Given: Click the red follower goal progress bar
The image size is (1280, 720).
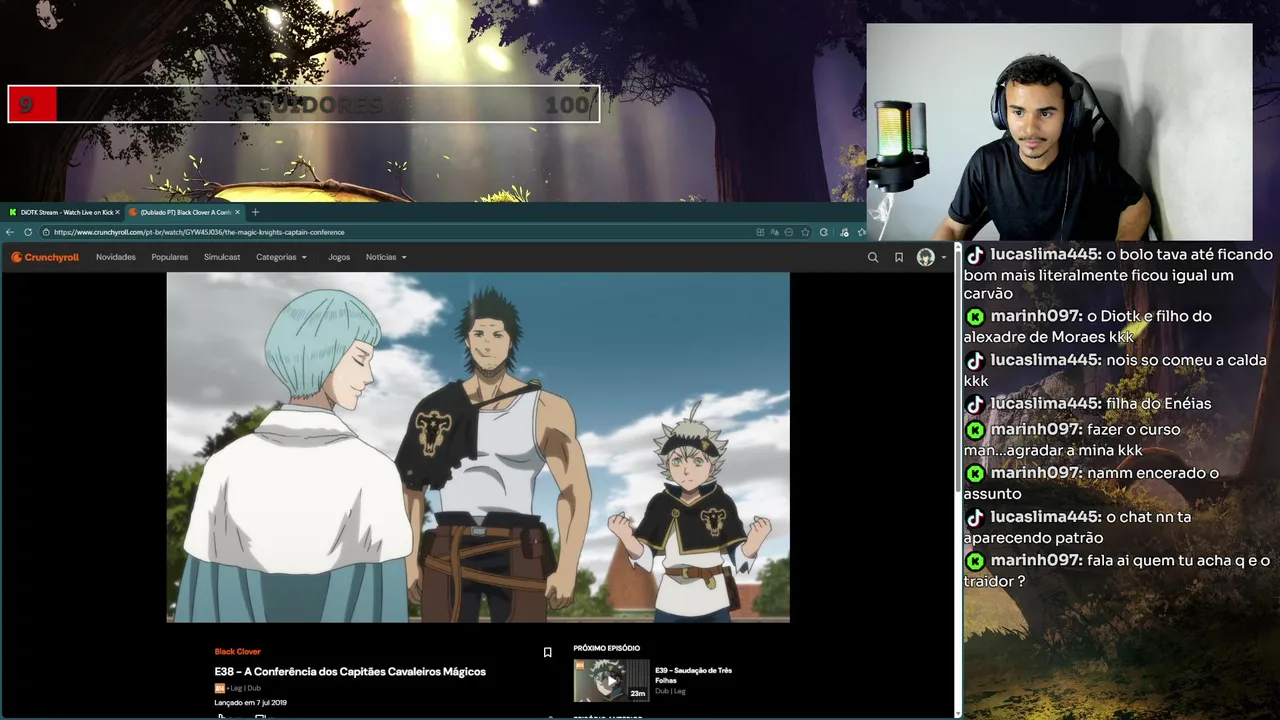Looking at the screenshot, I should (304, 104).
